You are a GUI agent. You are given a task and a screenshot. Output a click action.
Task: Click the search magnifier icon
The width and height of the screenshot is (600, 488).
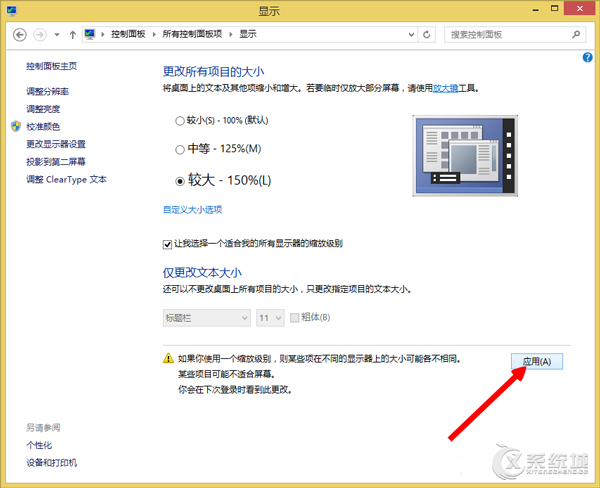tap(576, 34)
